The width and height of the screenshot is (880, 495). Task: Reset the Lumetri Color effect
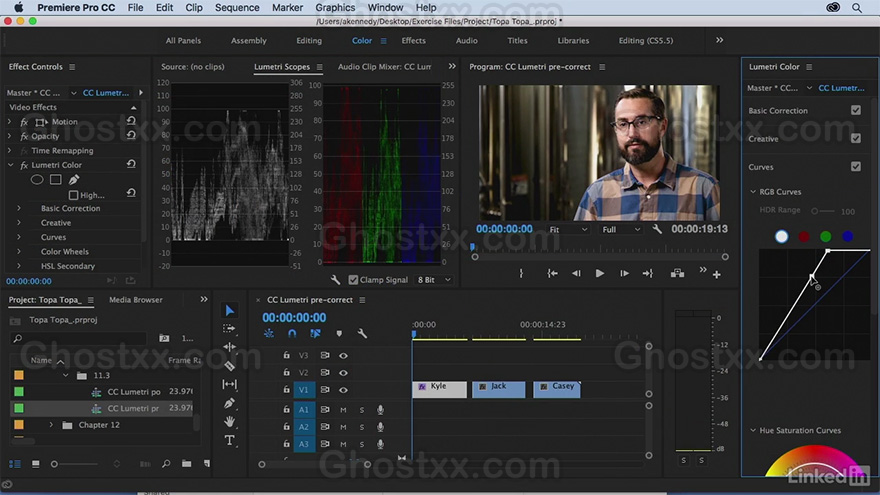pyautogui.click(x=131, y=164)
